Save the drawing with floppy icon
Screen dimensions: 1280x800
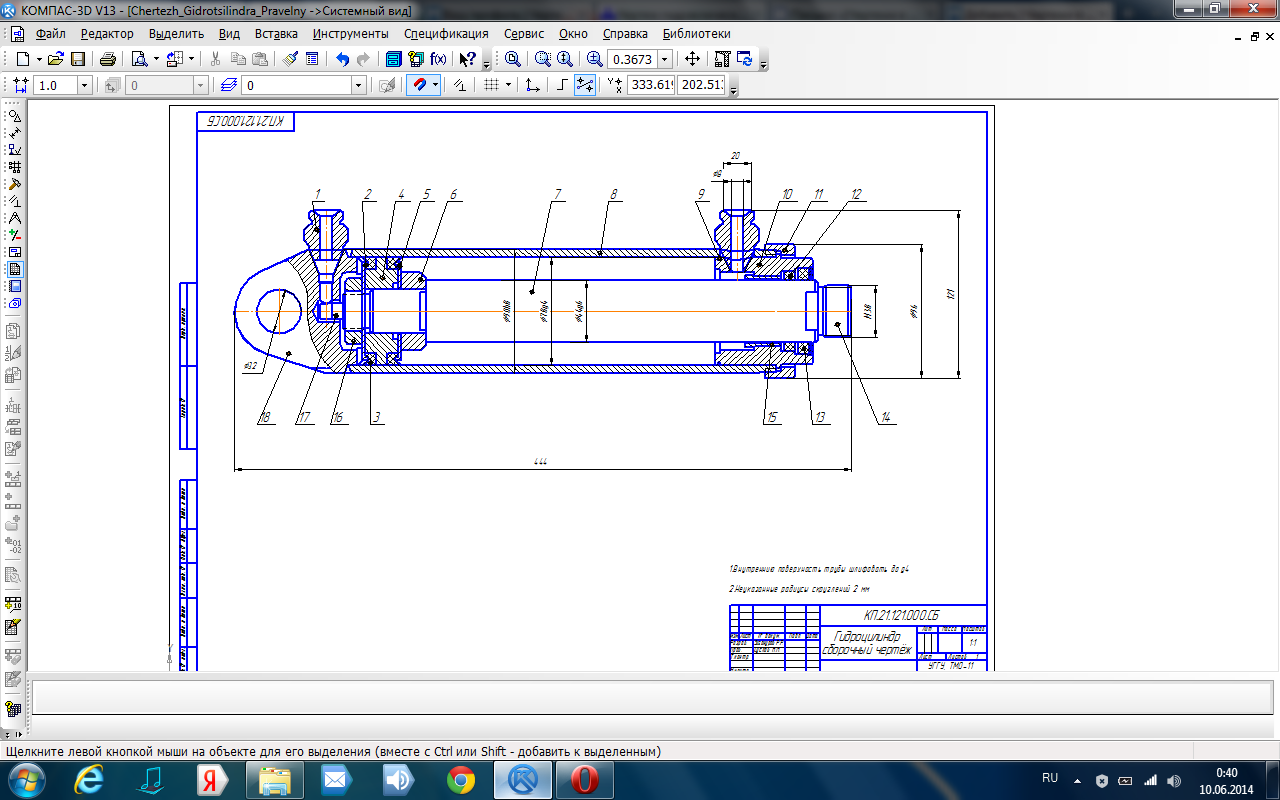pyautogui.click(x=77, y=59)
